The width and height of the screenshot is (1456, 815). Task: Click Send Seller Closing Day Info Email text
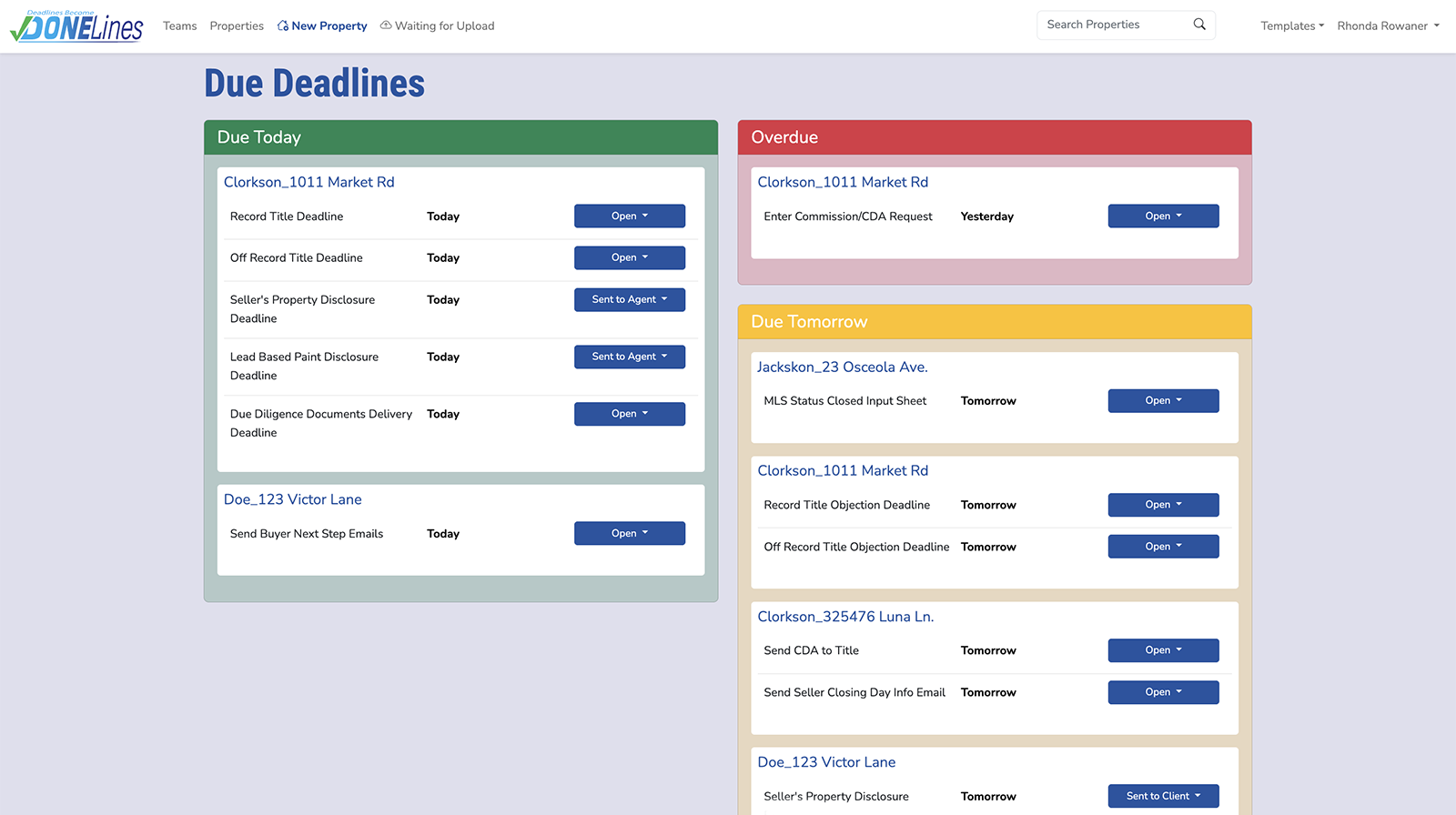pos(854,692)
